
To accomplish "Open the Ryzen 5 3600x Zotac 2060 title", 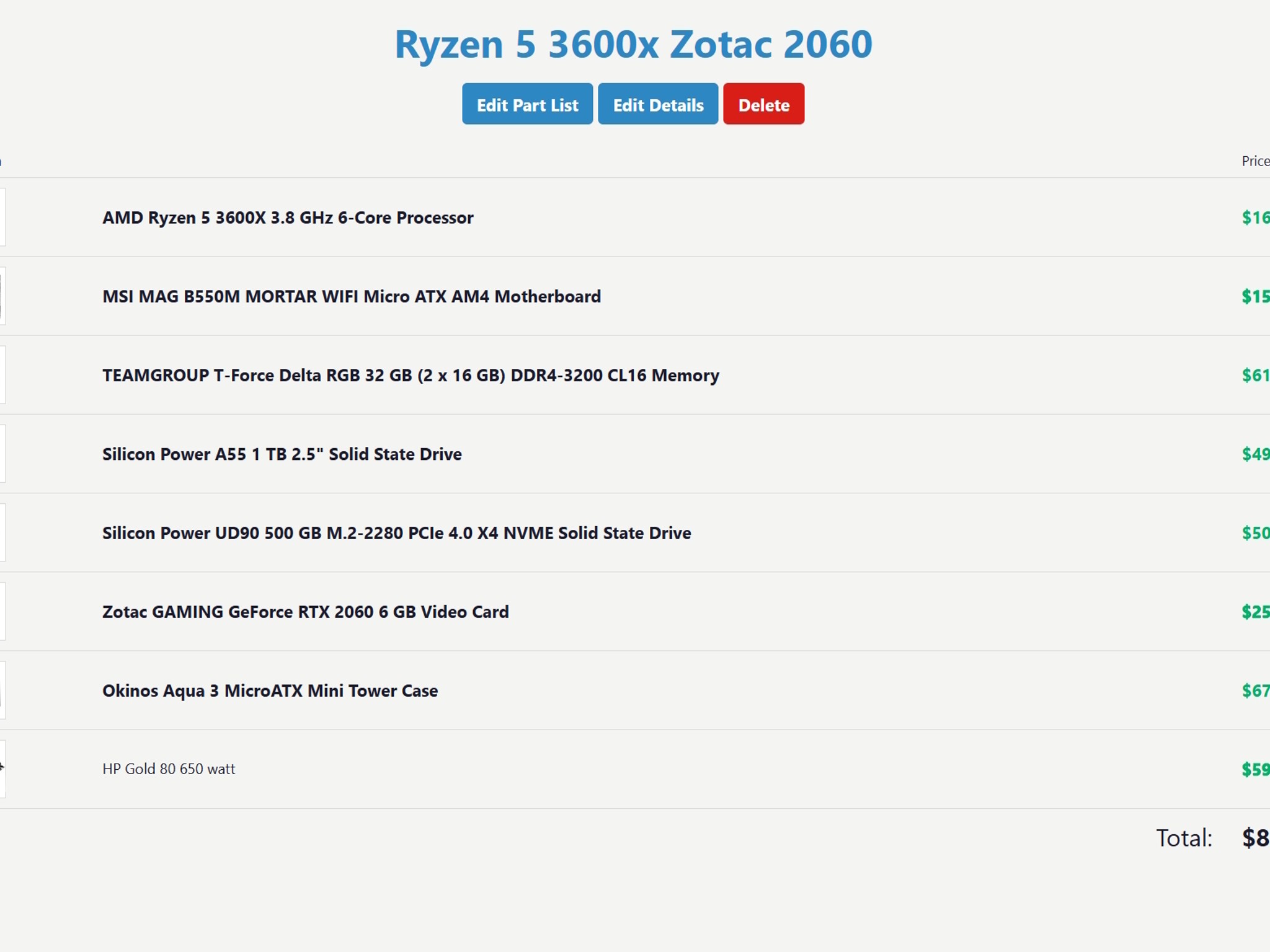I will (x=634, y=44).
